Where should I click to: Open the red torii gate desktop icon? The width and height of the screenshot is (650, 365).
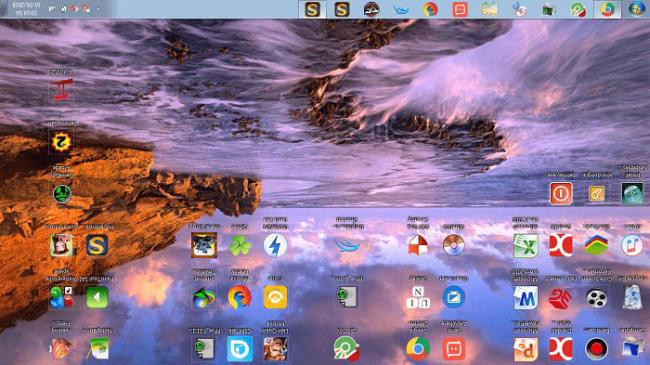(x=61, y=90)
